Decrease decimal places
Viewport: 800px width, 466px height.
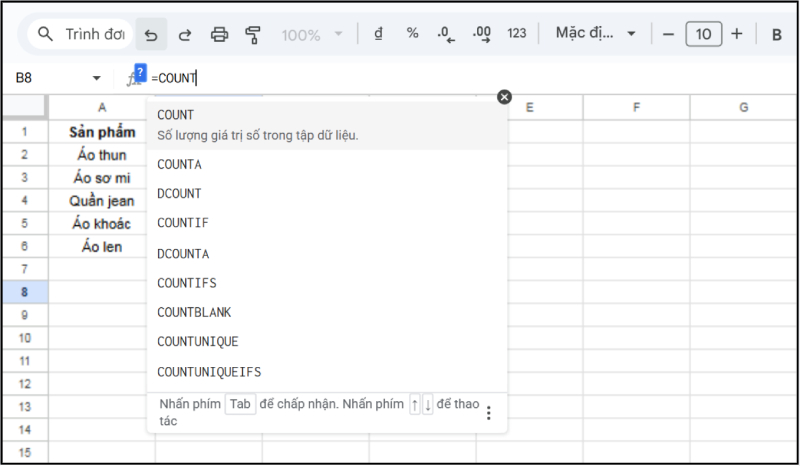click(446, 34)
